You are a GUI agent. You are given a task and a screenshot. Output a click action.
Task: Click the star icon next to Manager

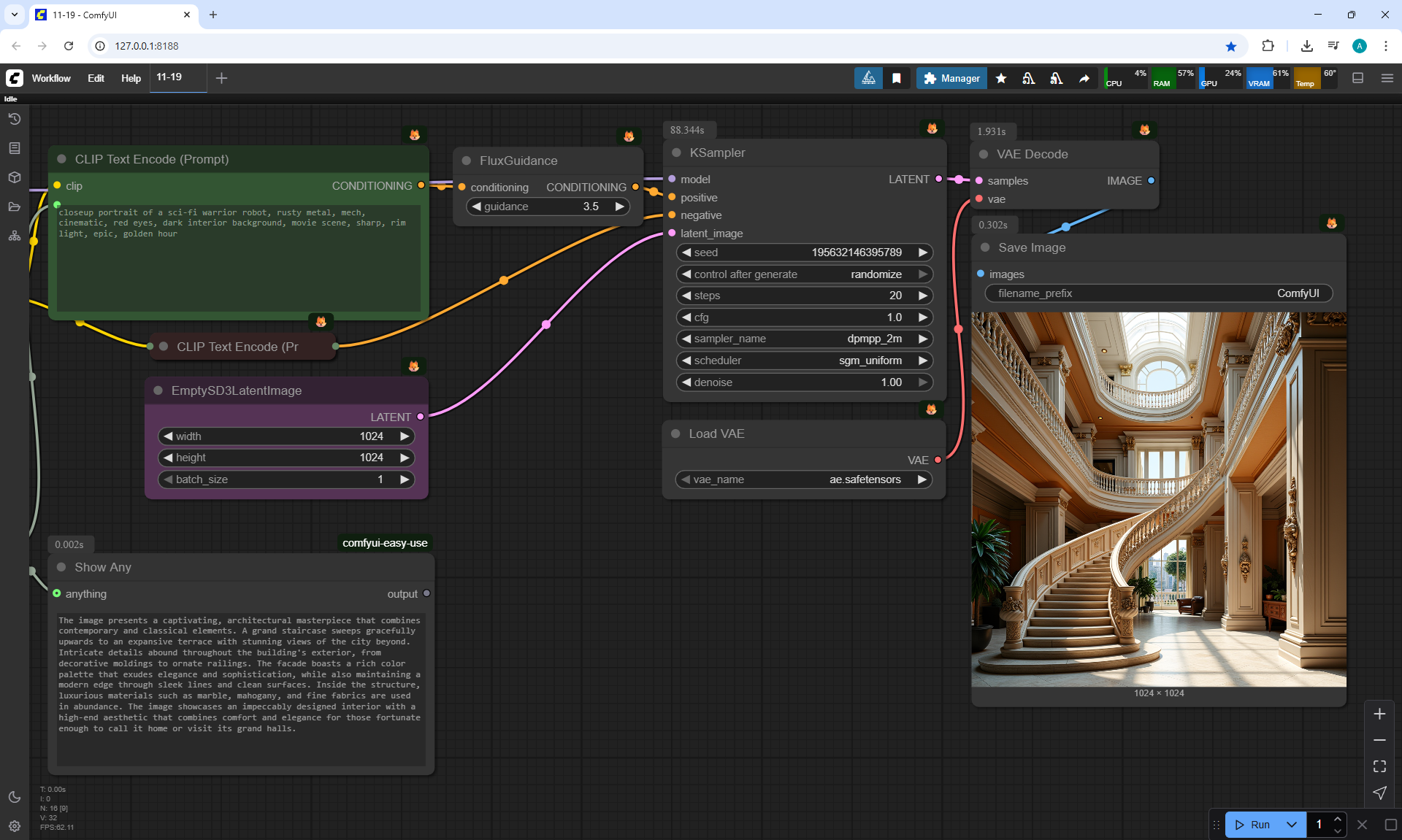(1001, 78)
